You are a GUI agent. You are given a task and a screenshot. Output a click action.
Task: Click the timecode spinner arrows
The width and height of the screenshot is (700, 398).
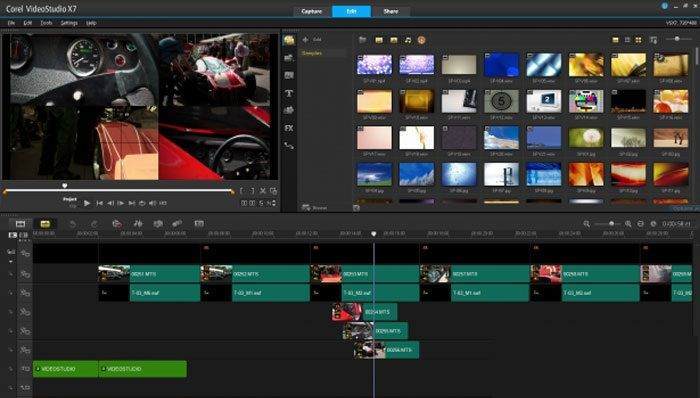274,203
